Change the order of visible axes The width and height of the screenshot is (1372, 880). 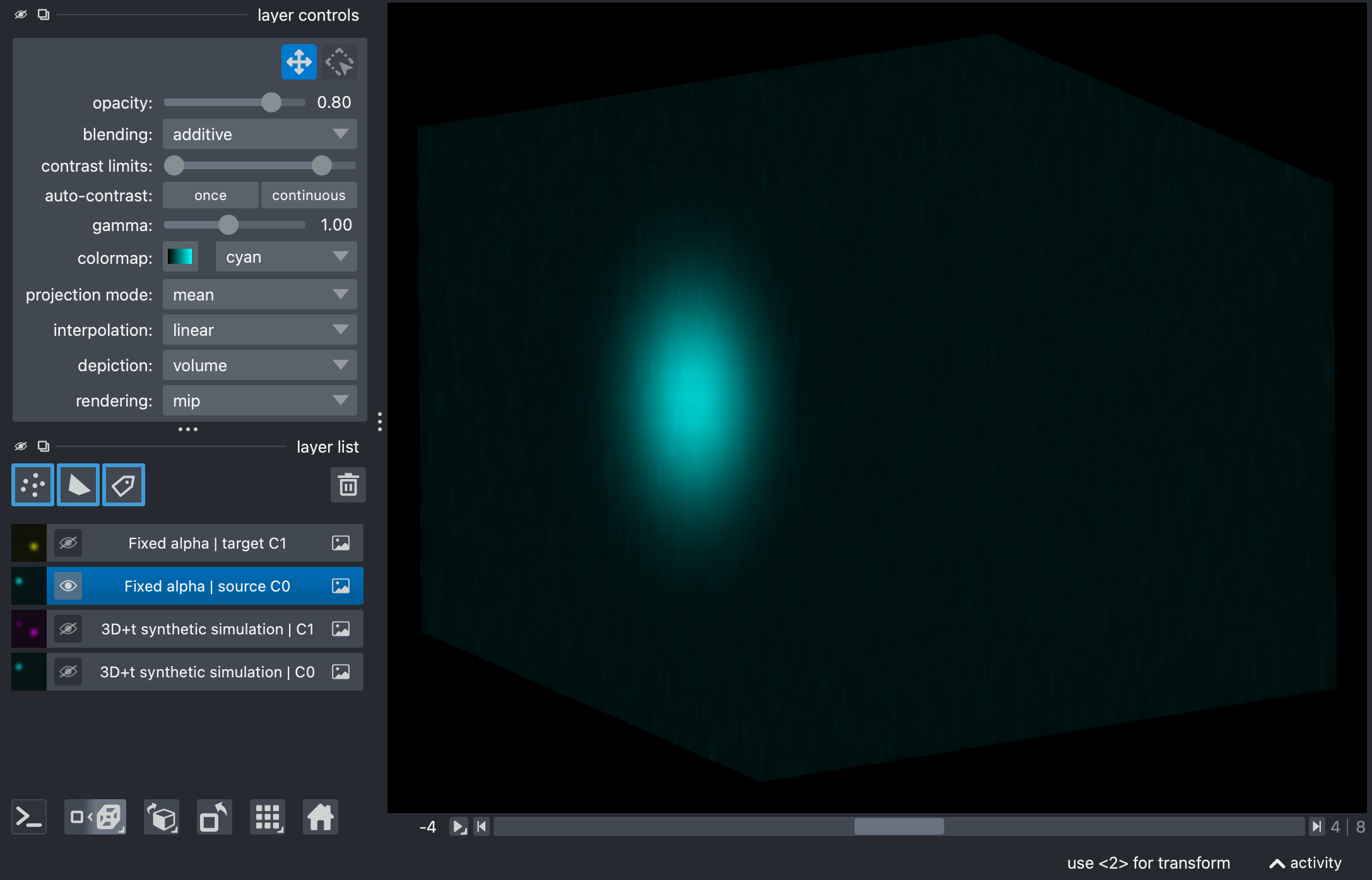tap(162, 818)
